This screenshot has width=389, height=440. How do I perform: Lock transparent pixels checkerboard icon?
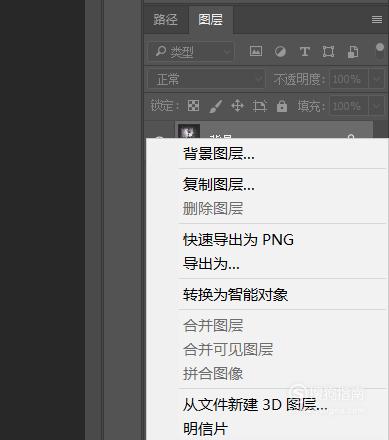tap(193, 106)
